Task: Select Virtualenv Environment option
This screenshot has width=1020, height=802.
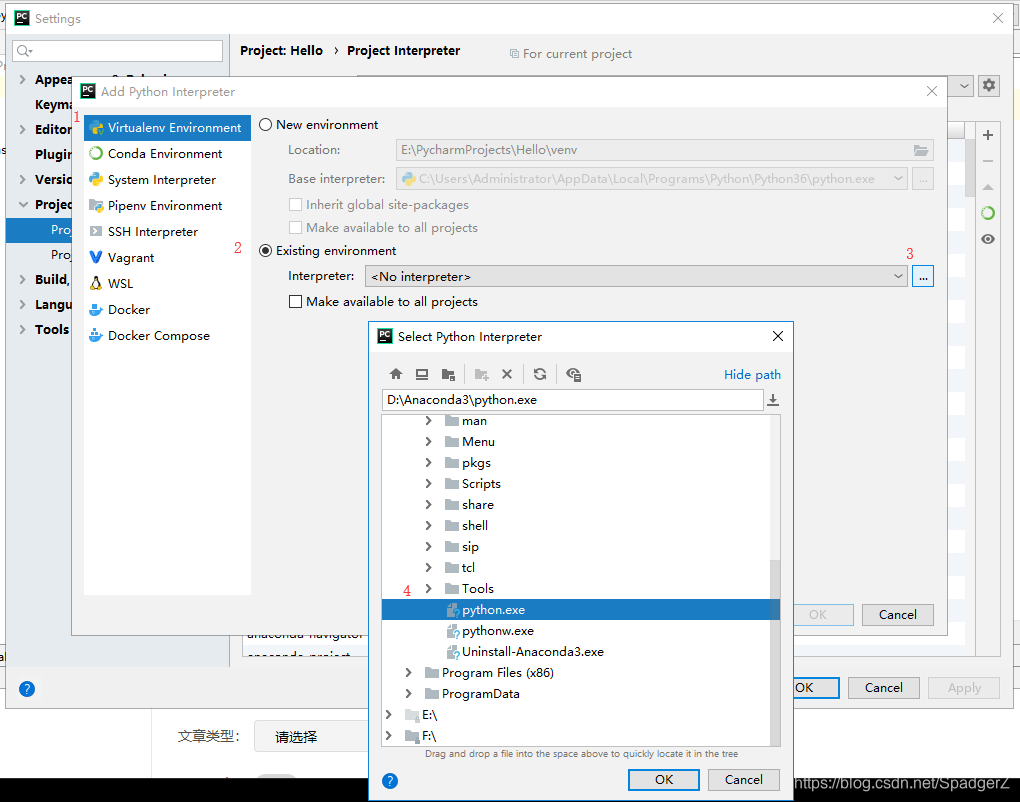Action: [167, 127]
